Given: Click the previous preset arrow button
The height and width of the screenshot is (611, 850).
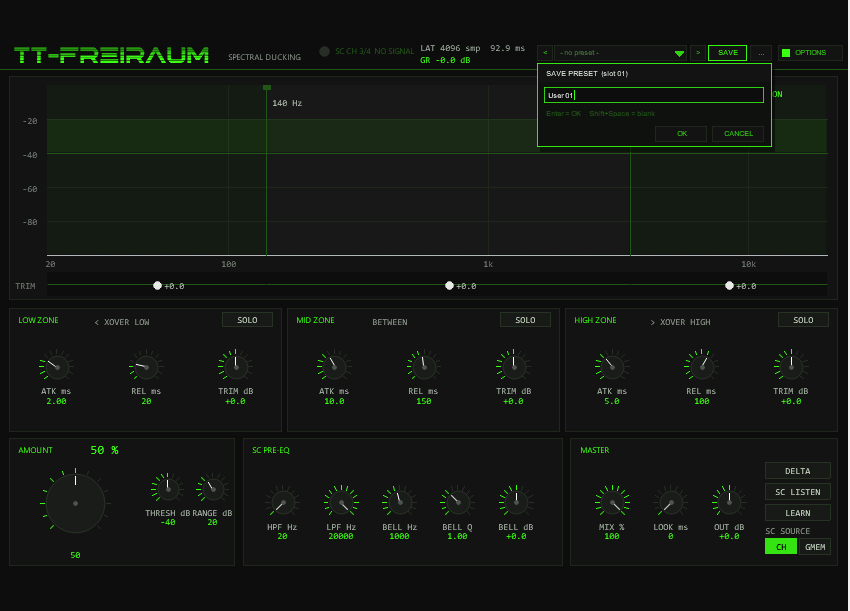Looking at the screenshot, I should [545, 53].
